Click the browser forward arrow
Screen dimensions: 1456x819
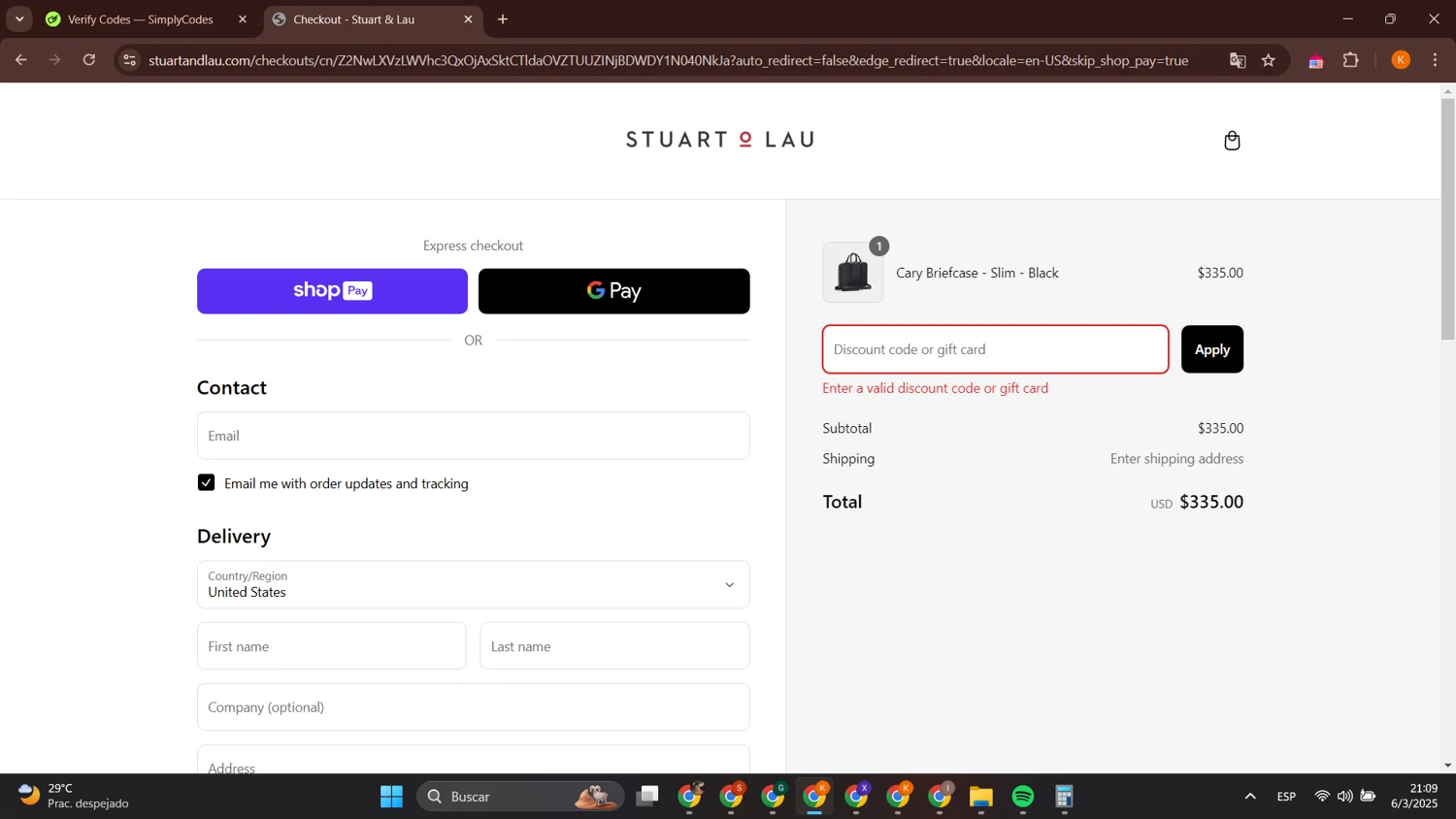pos(55,60)
